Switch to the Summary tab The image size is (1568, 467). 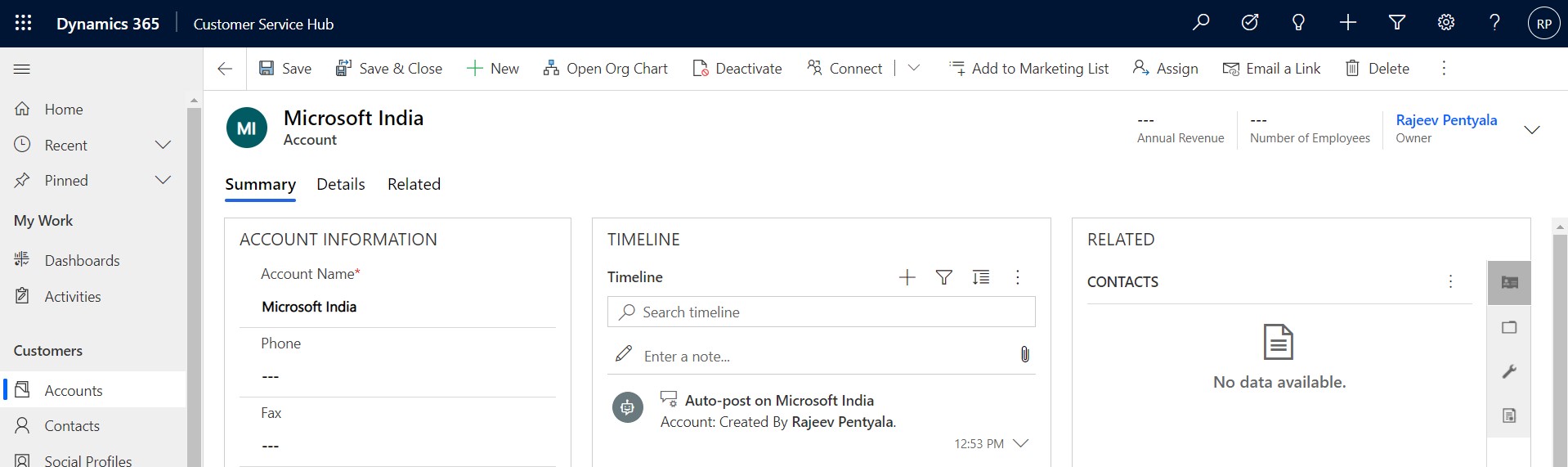point(260,184)
